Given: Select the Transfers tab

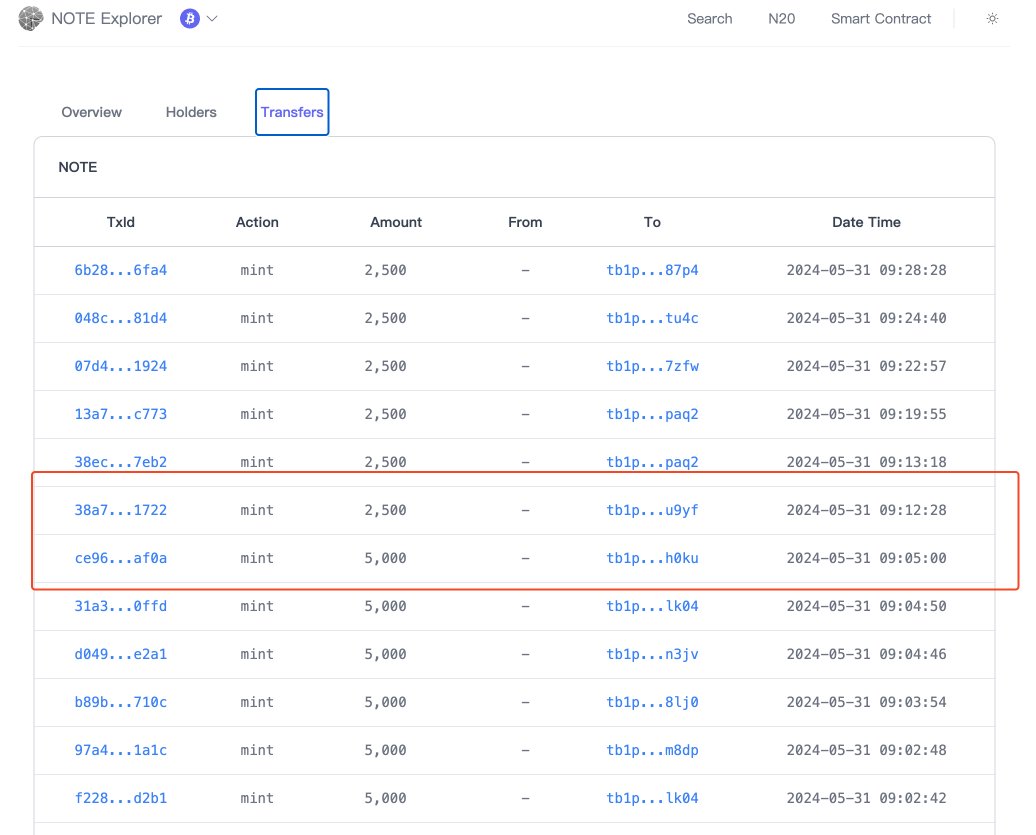Looking at the screenshot, I should 292,112.
